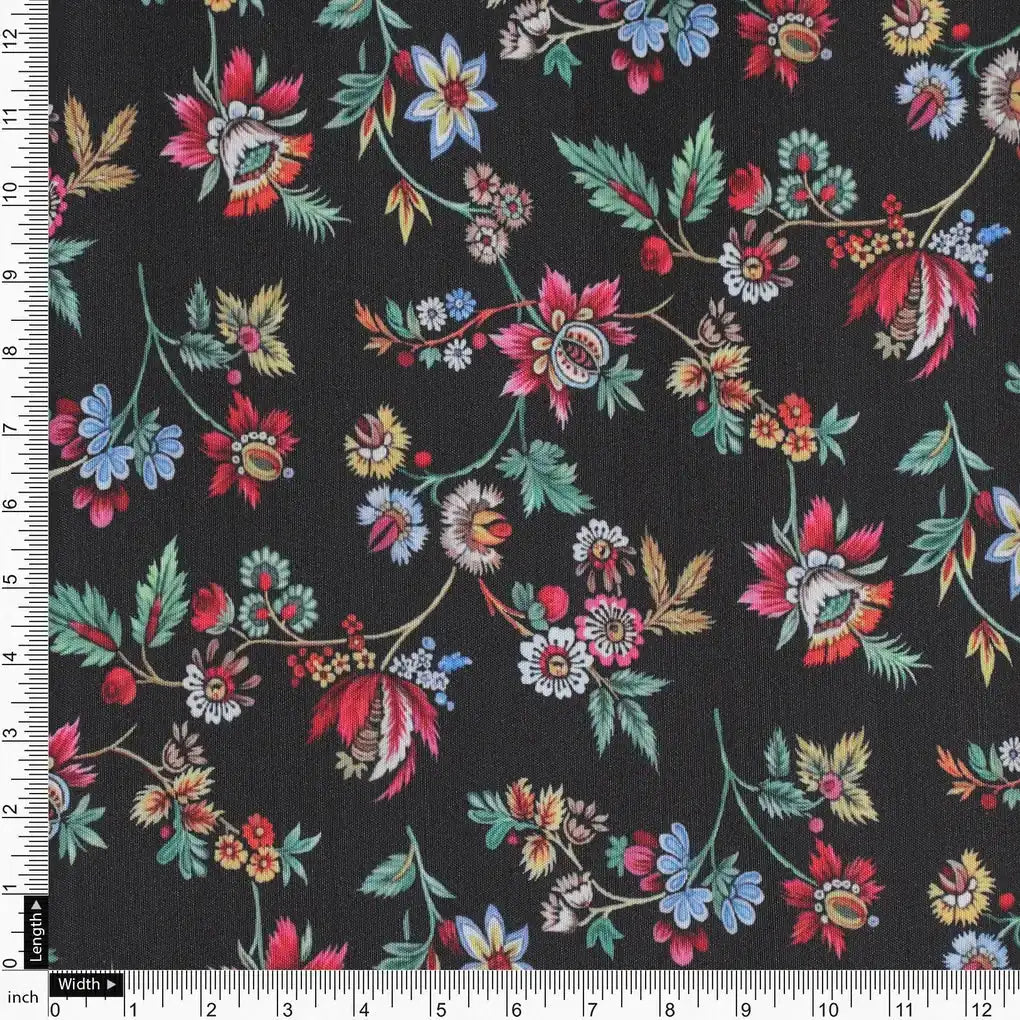Select the inch unit label in the corner

click(22, 997)
